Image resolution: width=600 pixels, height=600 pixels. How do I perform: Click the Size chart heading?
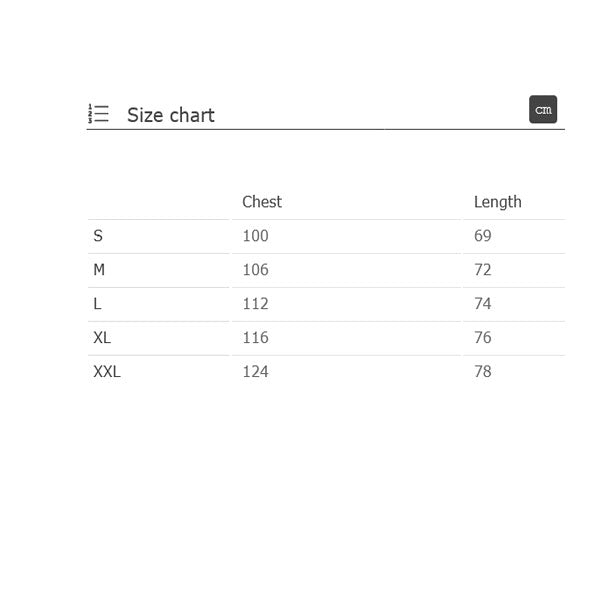pos(171,115)
